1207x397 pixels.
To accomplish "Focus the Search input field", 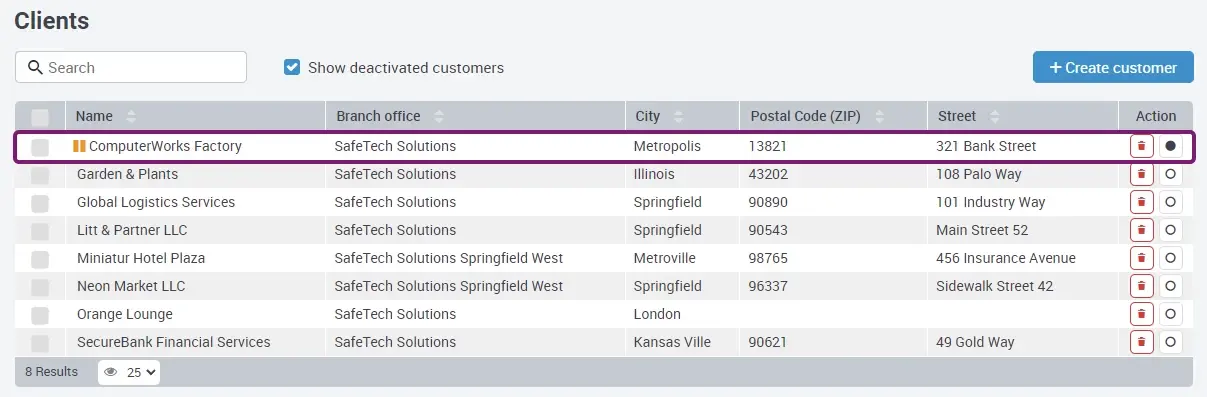I will pos(131,67).
